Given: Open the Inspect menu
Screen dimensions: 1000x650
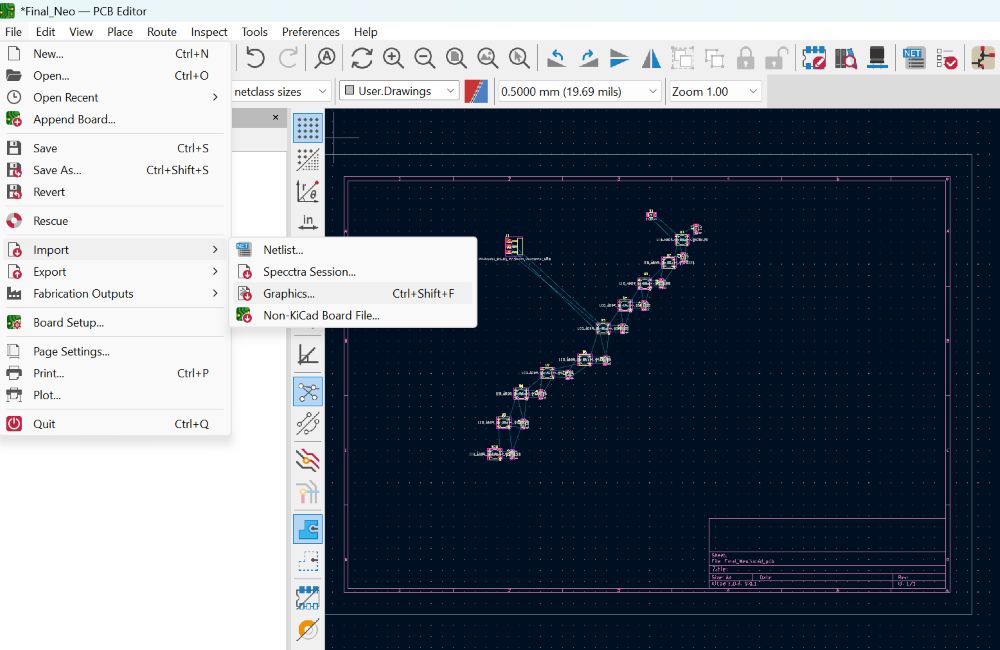Looking at the screenshot, I should [209, 32].
